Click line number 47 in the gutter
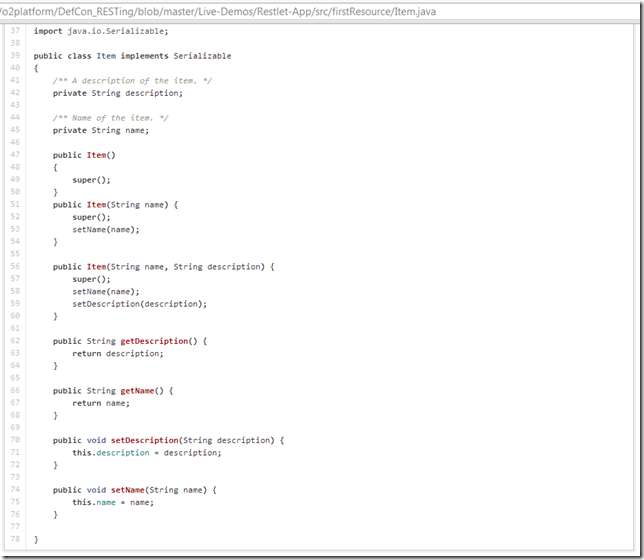Image resolution: width=644 pixels, height=560 pixels. coord(15,154)
